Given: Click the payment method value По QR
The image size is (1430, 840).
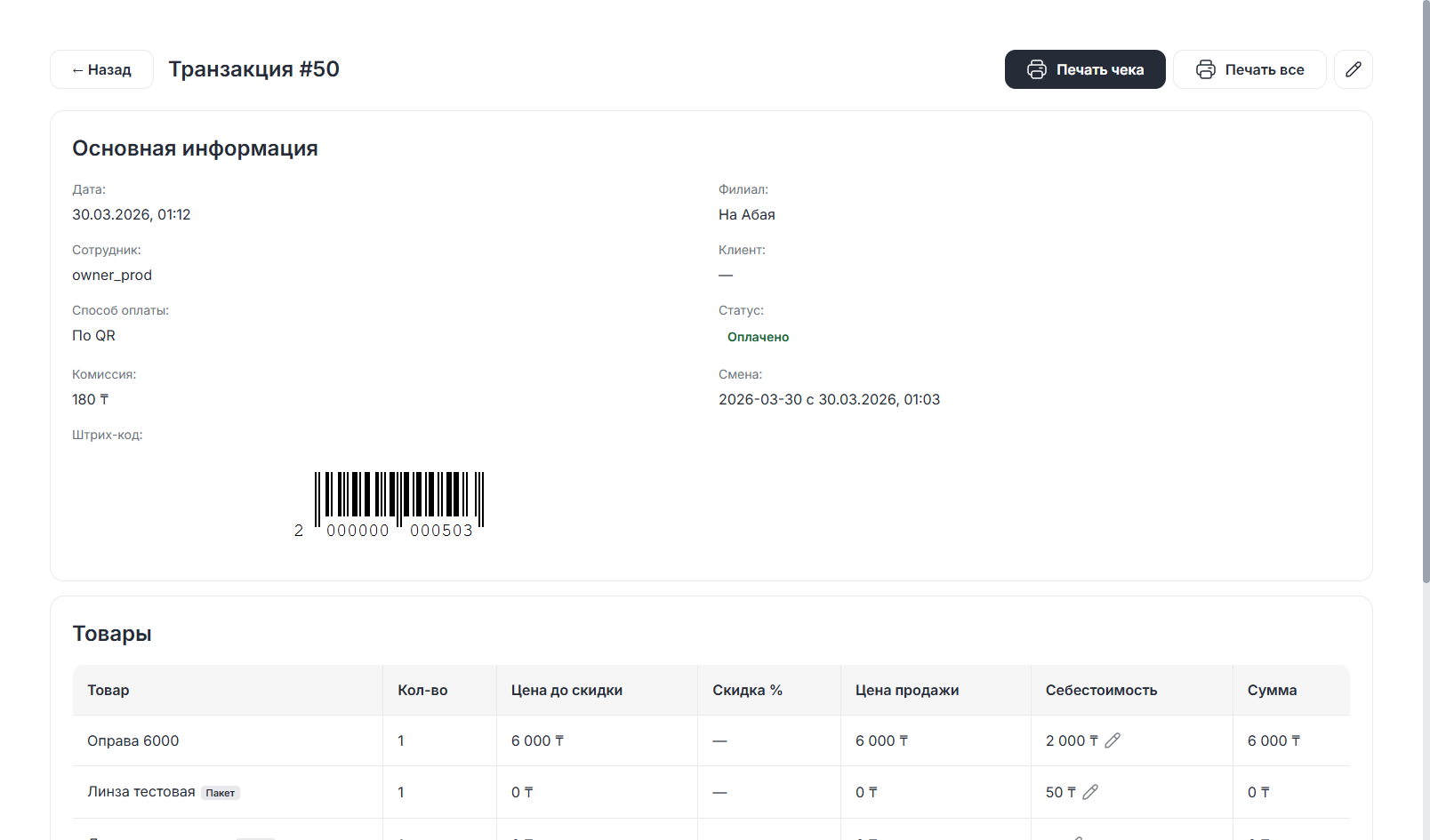Looking at the screenshot, I should pos(93,335).
